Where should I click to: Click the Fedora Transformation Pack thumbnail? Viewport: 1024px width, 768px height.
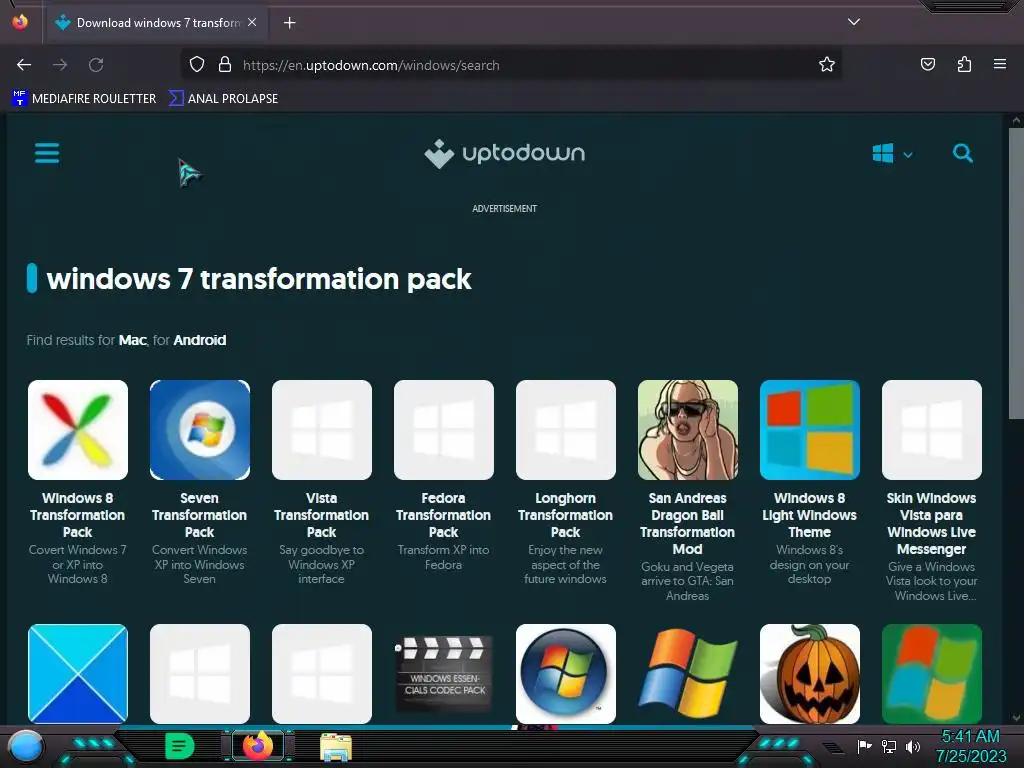pyautogui.click(x=444, y=430)
